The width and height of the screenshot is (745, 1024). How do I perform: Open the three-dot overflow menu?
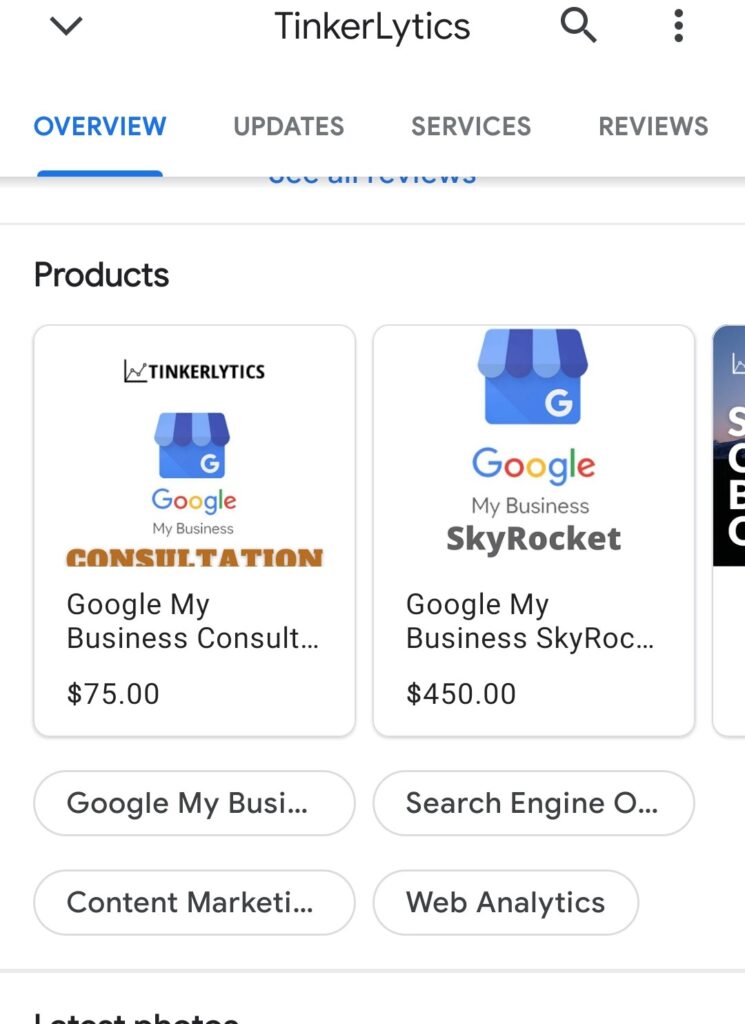678,26
